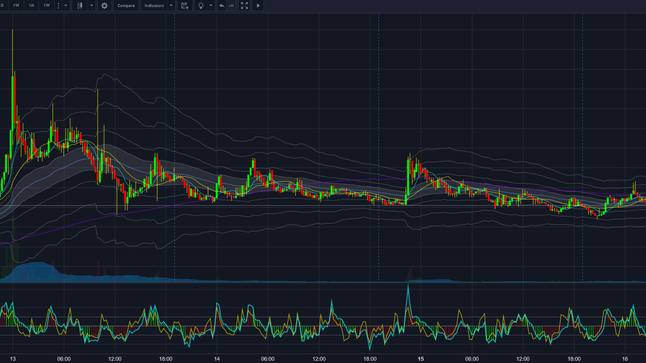The image size is (646, 363).
Task: Select the first 1W interval button
Action: coord(16,6)
